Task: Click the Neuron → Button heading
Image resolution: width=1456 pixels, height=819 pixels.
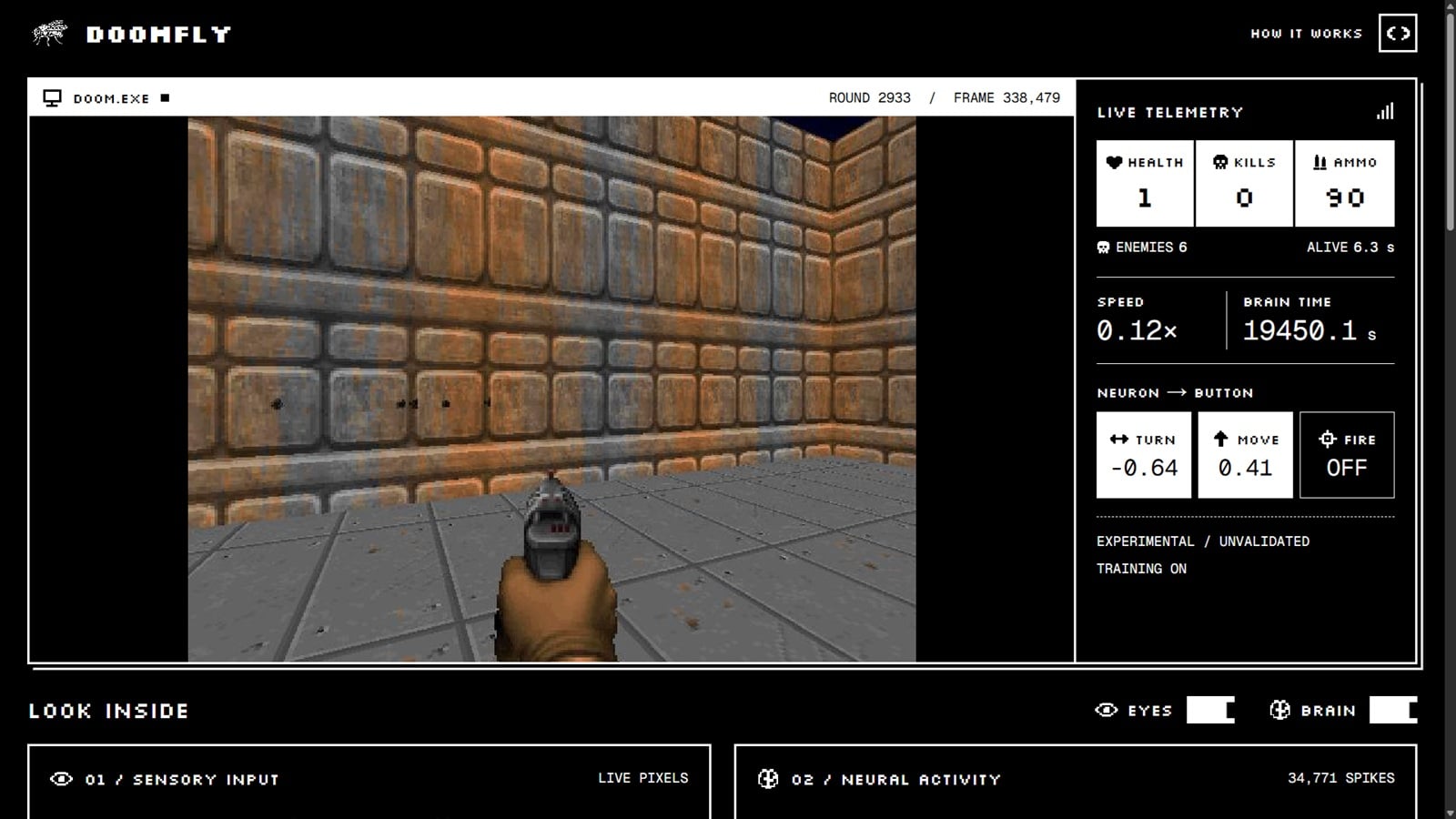Action: 1175,393
